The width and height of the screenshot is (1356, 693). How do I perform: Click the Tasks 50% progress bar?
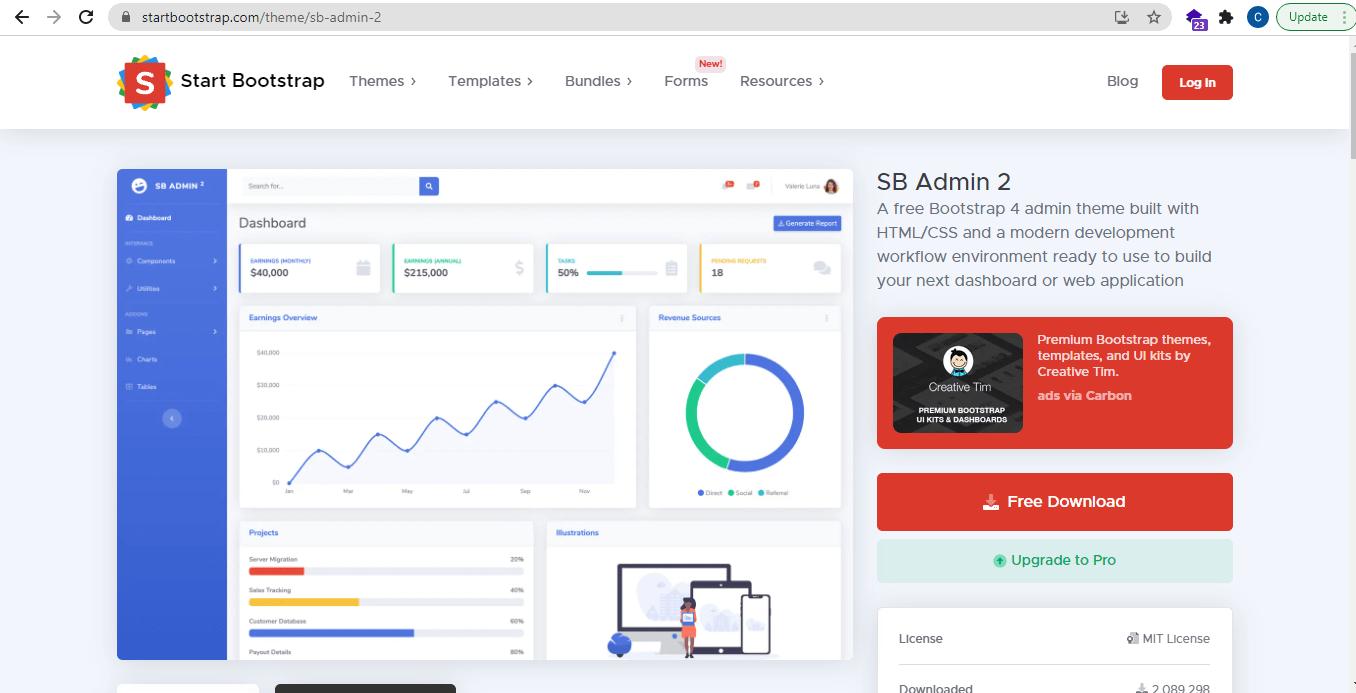coord(622,273)
